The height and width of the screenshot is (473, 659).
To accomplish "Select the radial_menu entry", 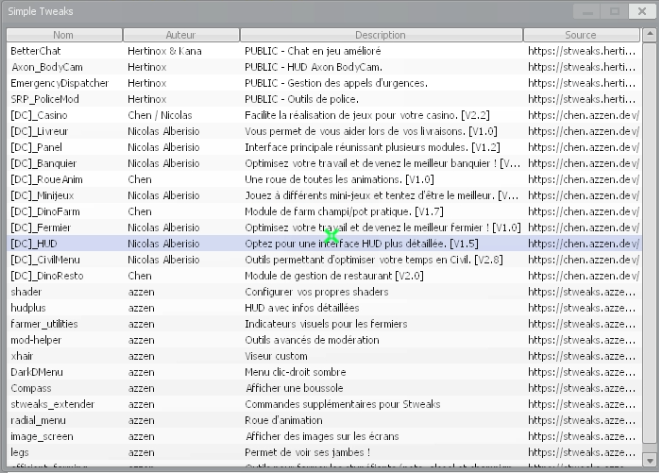I will (x=37, y=420).
